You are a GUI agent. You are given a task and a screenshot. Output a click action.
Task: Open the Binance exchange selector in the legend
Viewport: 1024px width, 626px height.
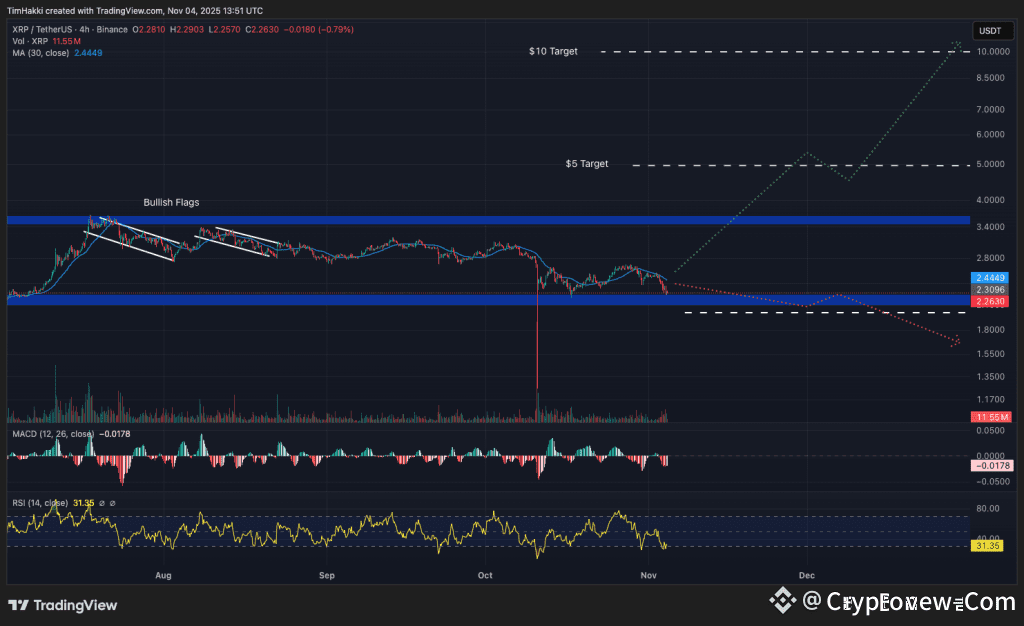pyautogui.click(x=110, y=30)
